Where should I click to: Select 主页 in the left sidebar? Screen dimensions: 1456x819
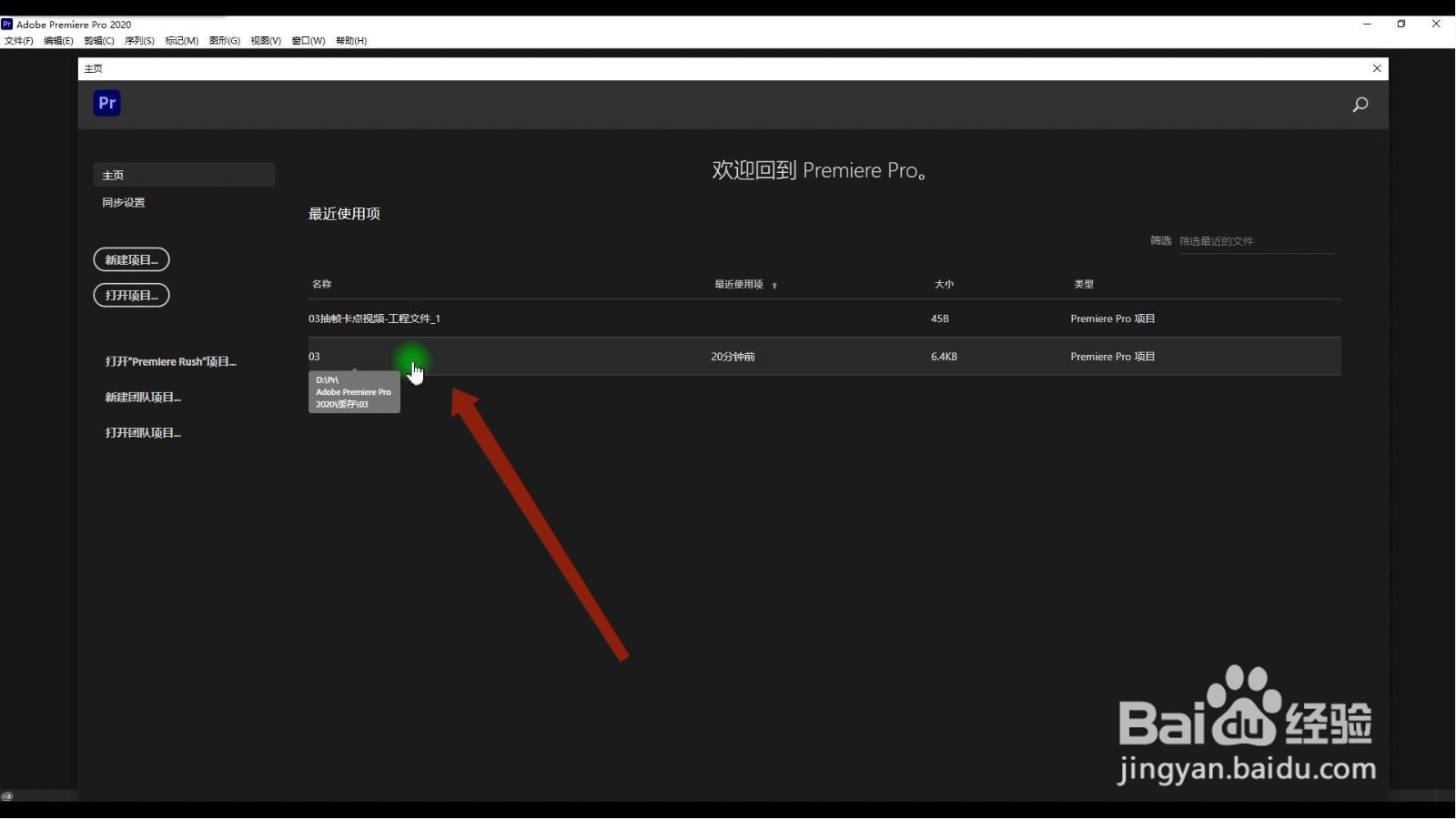click(184, 175)
